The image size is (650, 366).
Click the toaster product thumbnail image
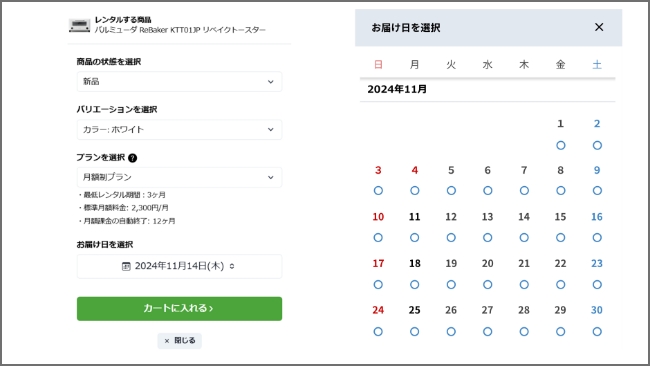click(x=80, y=26)
